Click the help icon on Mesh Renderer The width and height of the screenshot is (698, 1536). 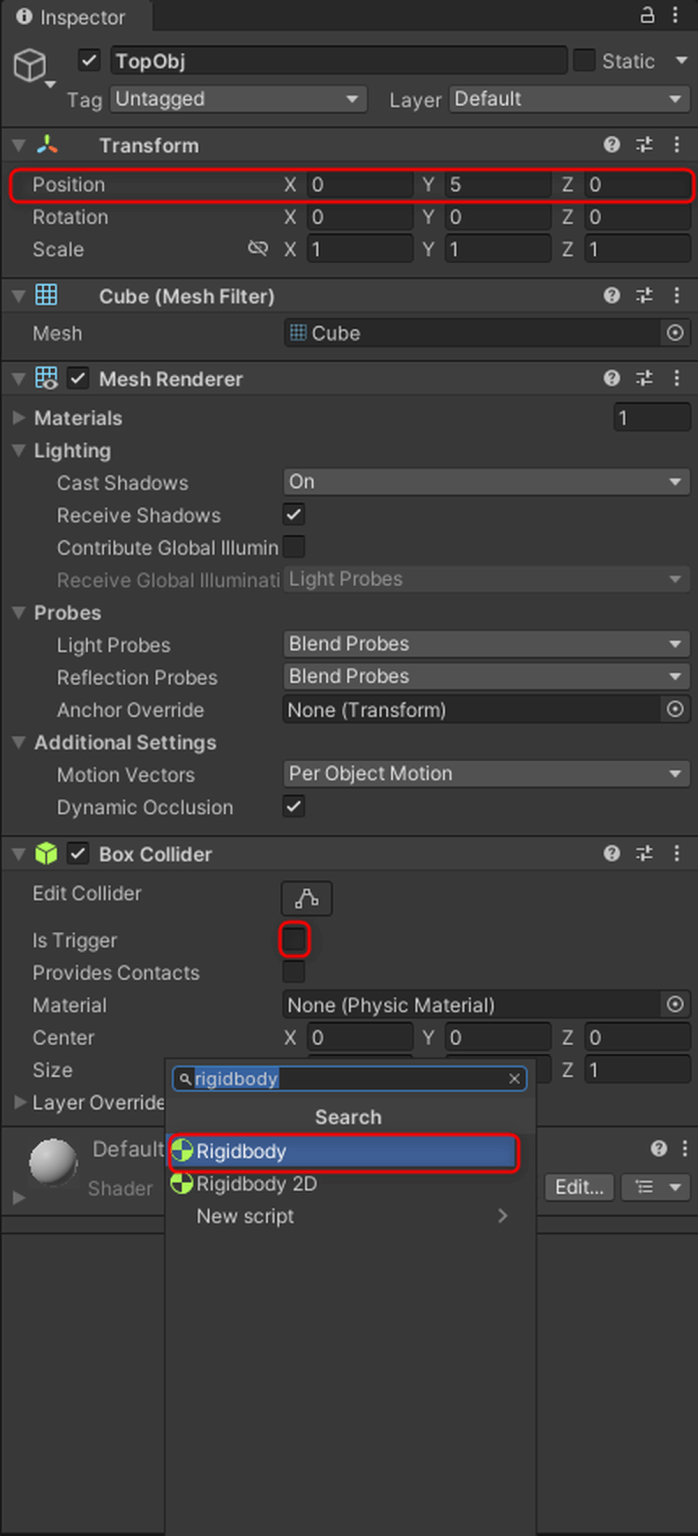pos(611,378)
